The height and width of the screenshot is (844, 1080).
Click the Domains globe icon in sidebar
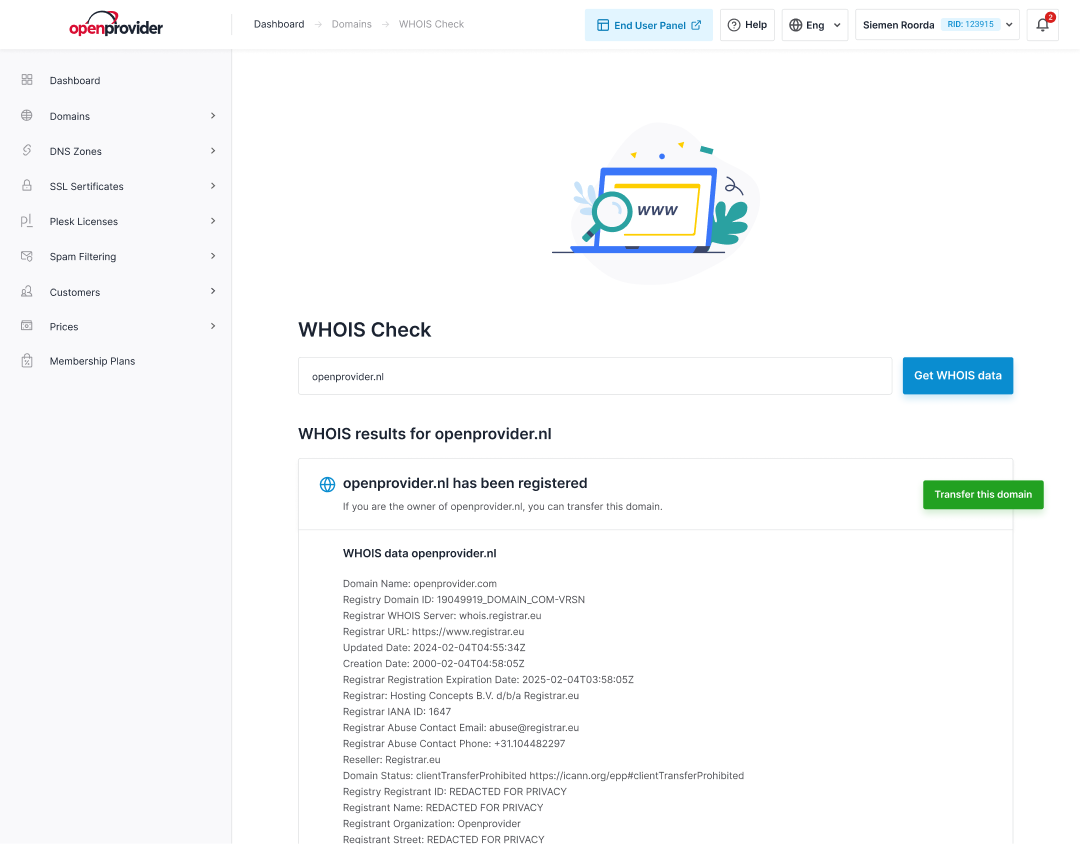27,115
